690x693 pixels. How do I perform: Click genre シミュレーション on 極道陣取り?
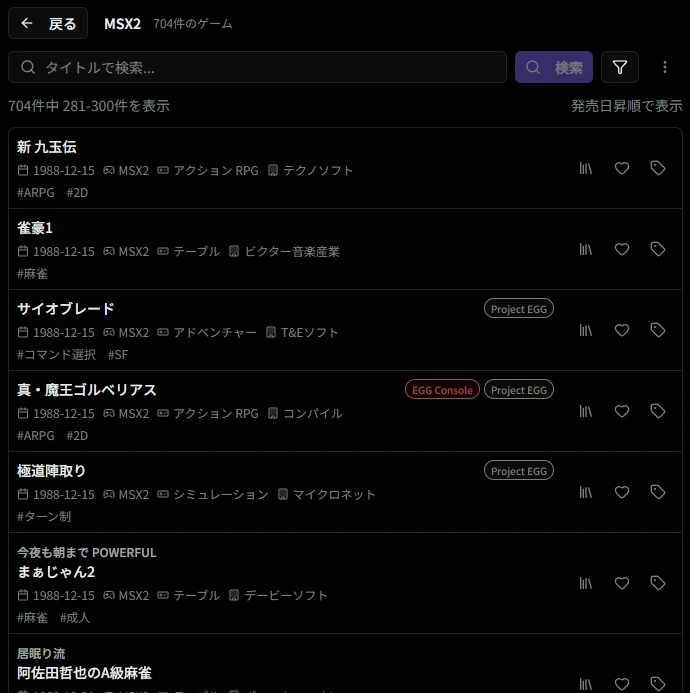221,495
